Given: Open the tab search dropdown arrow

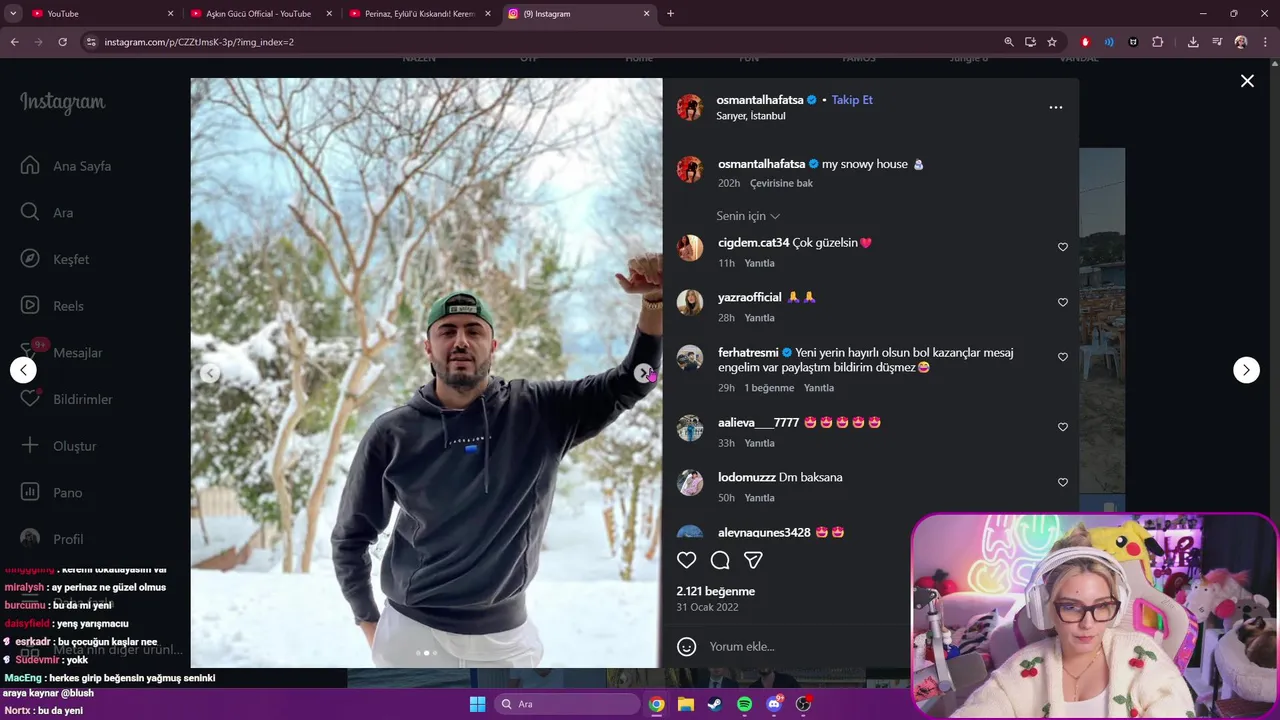Looking at the screenshot, I should (13, 14).
